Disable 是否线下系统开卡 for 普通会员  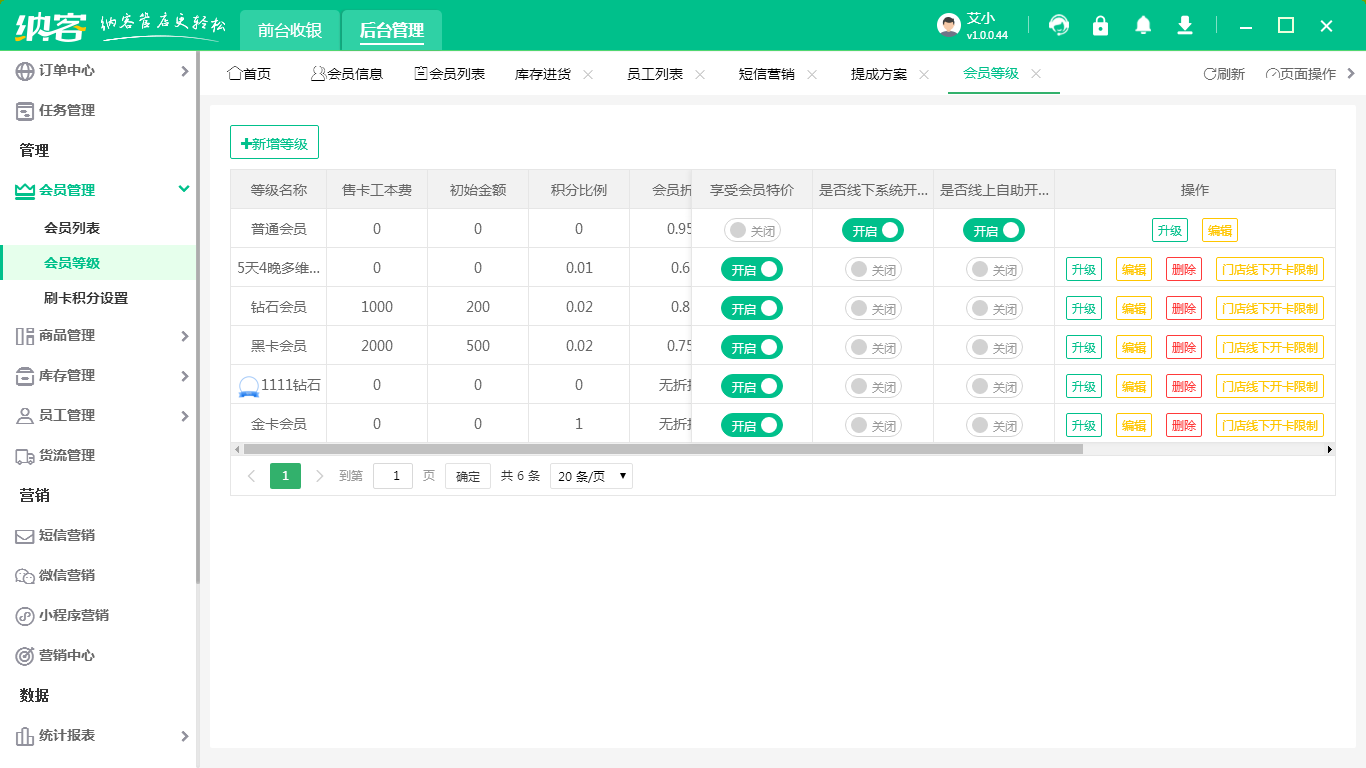(x=872, y=231)
